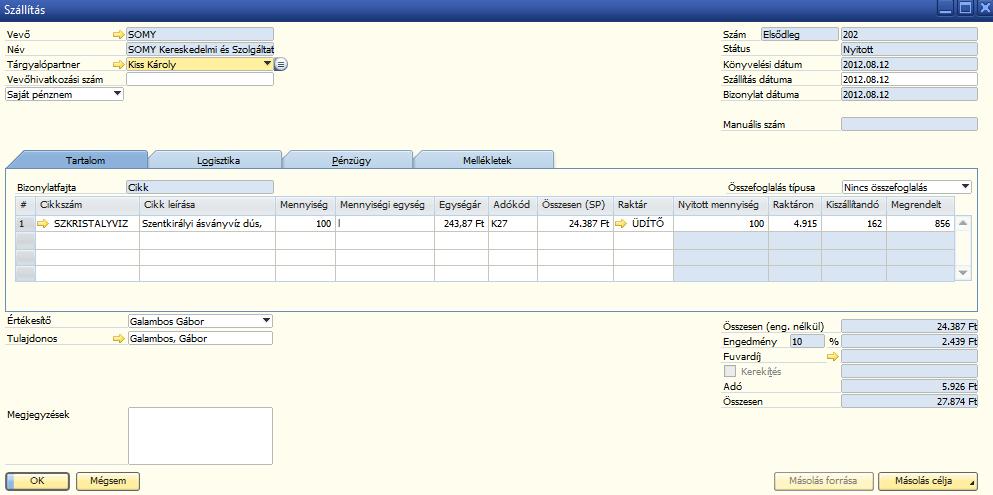This screenshot has width=993, height=495.
Task: Click the Raktáron value 4.915
Action: (795, 223)
